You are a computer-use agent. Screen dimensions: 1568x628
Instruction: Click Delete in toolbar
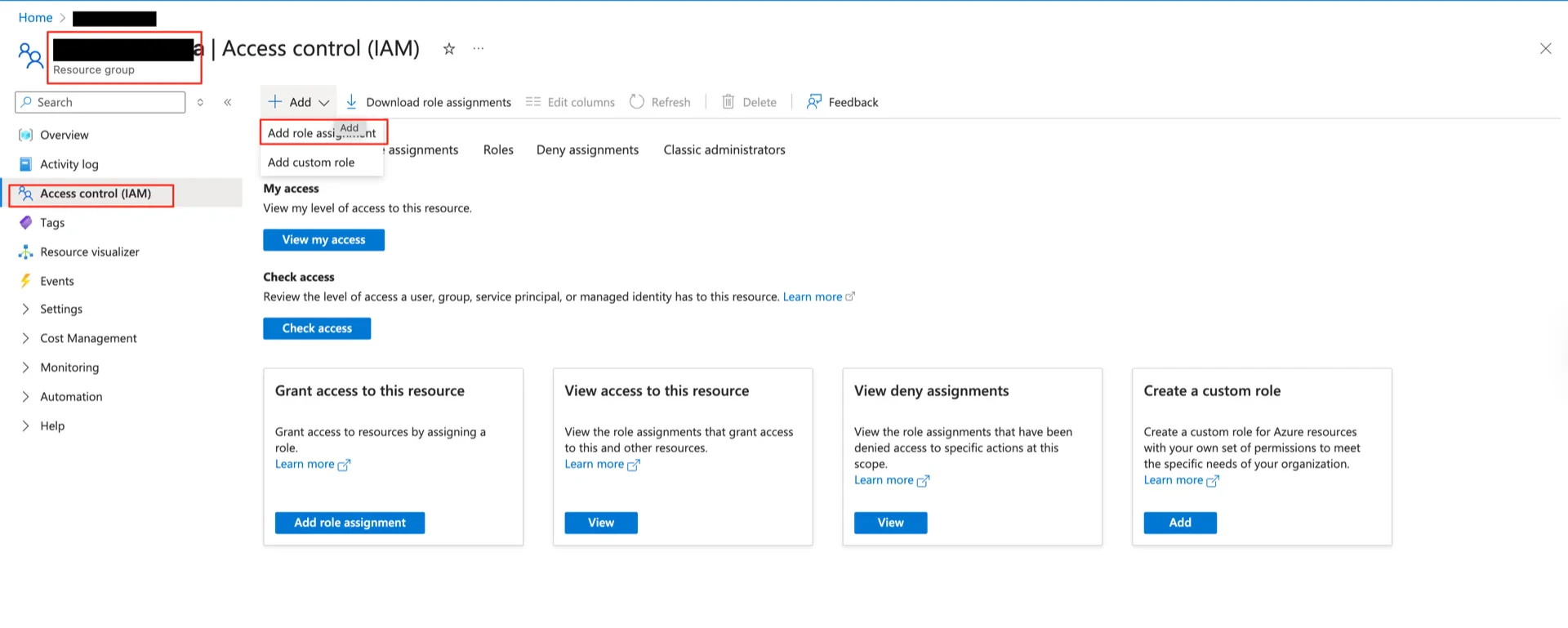(x=749, y=102)
